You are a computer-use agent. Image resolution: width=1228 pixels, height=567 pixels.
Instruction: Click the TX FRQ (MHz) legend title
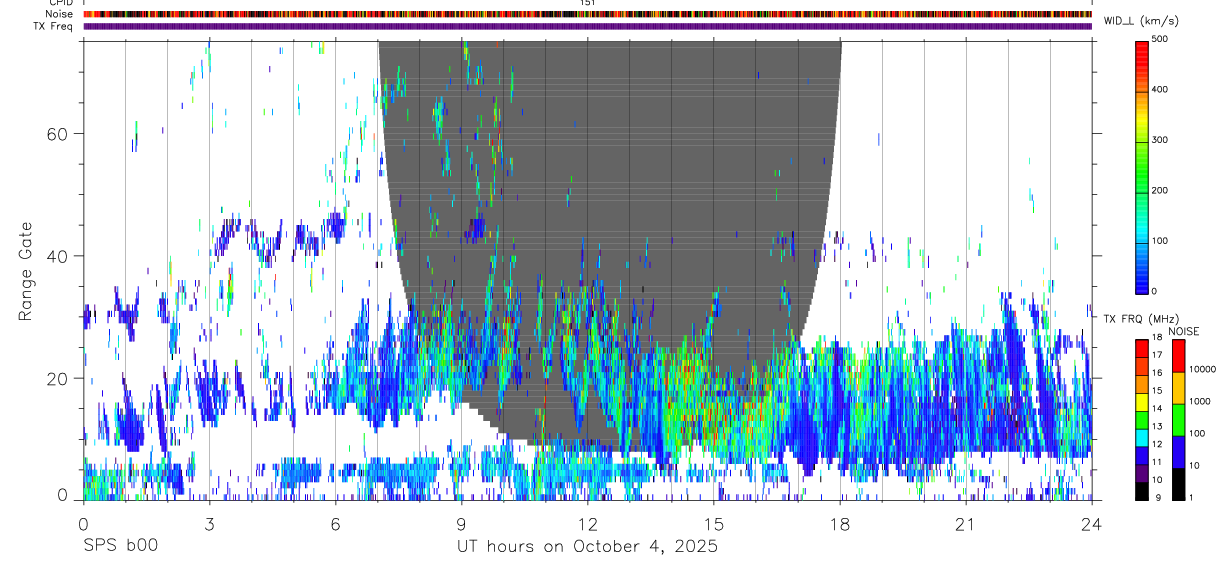(1144, 319)
